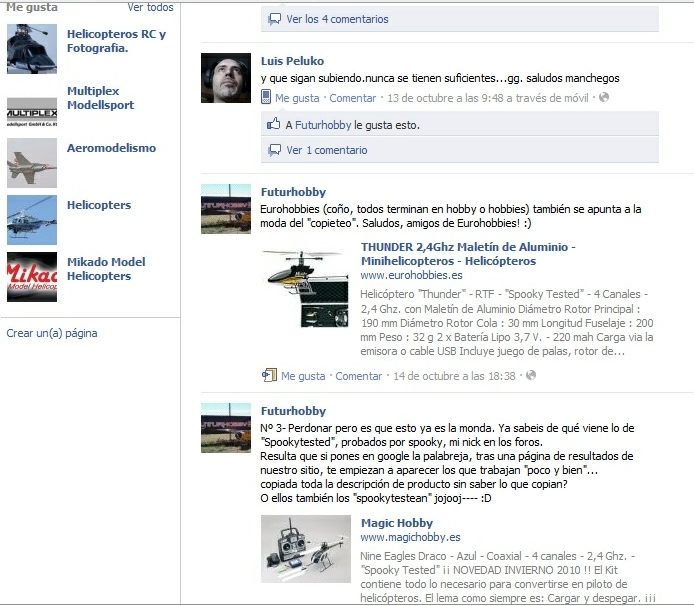Open the "Helicopteros RC y Fotografia." page link
Screen dimensions: 694x606
tap(116, 41)
